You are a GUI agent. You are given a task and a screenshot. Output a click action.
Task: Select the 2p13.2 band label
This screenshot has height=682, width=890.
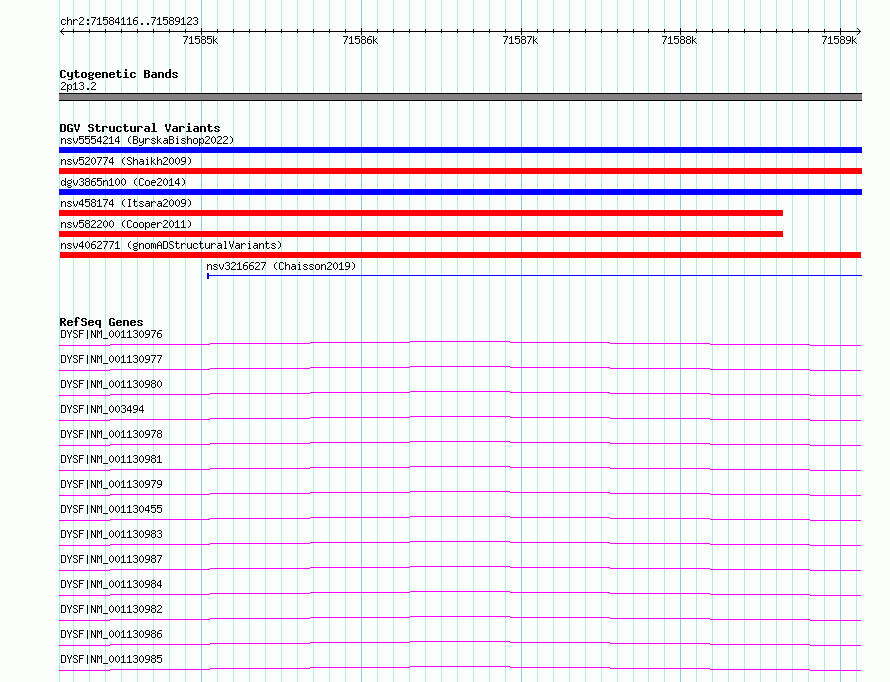pos(78,86)
